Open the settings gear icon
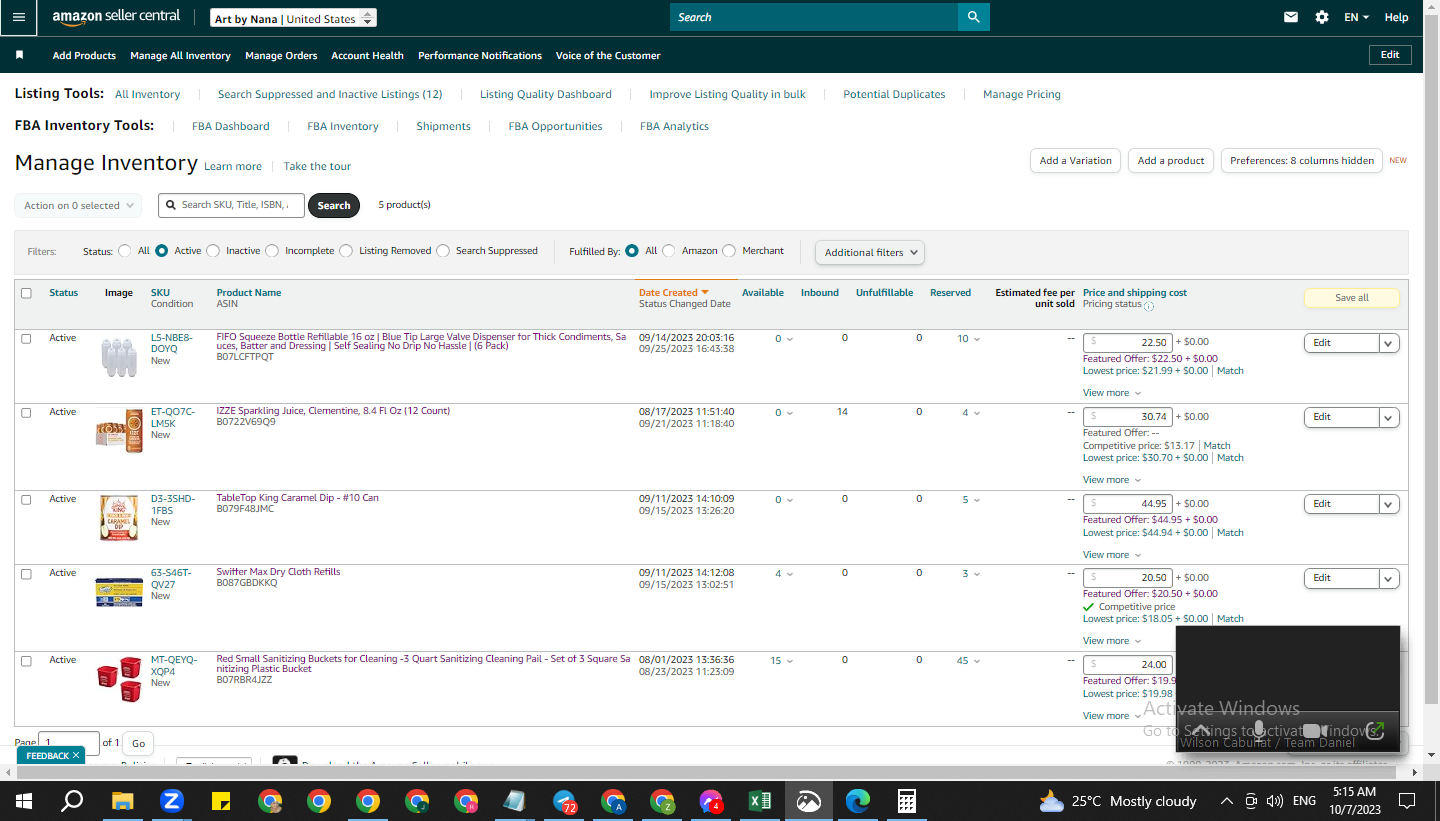Viewport: 1440px width, 821px height. (x=1322, y=17)
